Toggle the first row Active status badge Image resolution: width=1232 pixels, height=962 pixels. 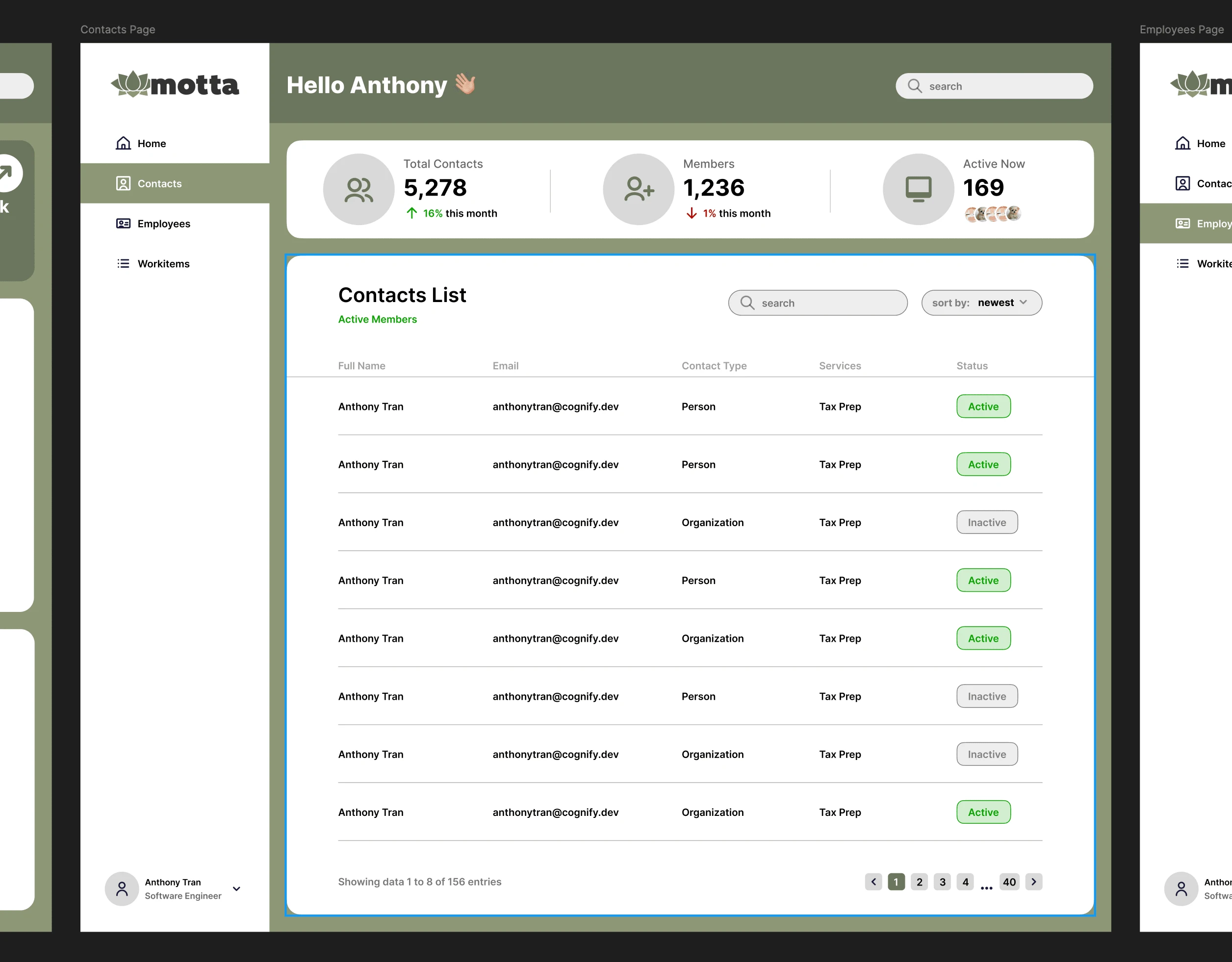983,406
